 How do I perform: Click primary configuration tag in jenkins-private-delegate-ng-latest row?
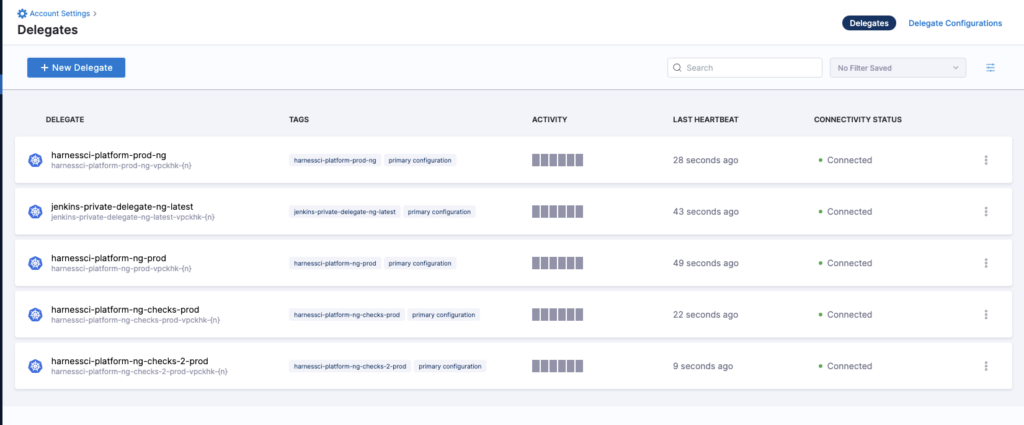click(x=440, y=212)
